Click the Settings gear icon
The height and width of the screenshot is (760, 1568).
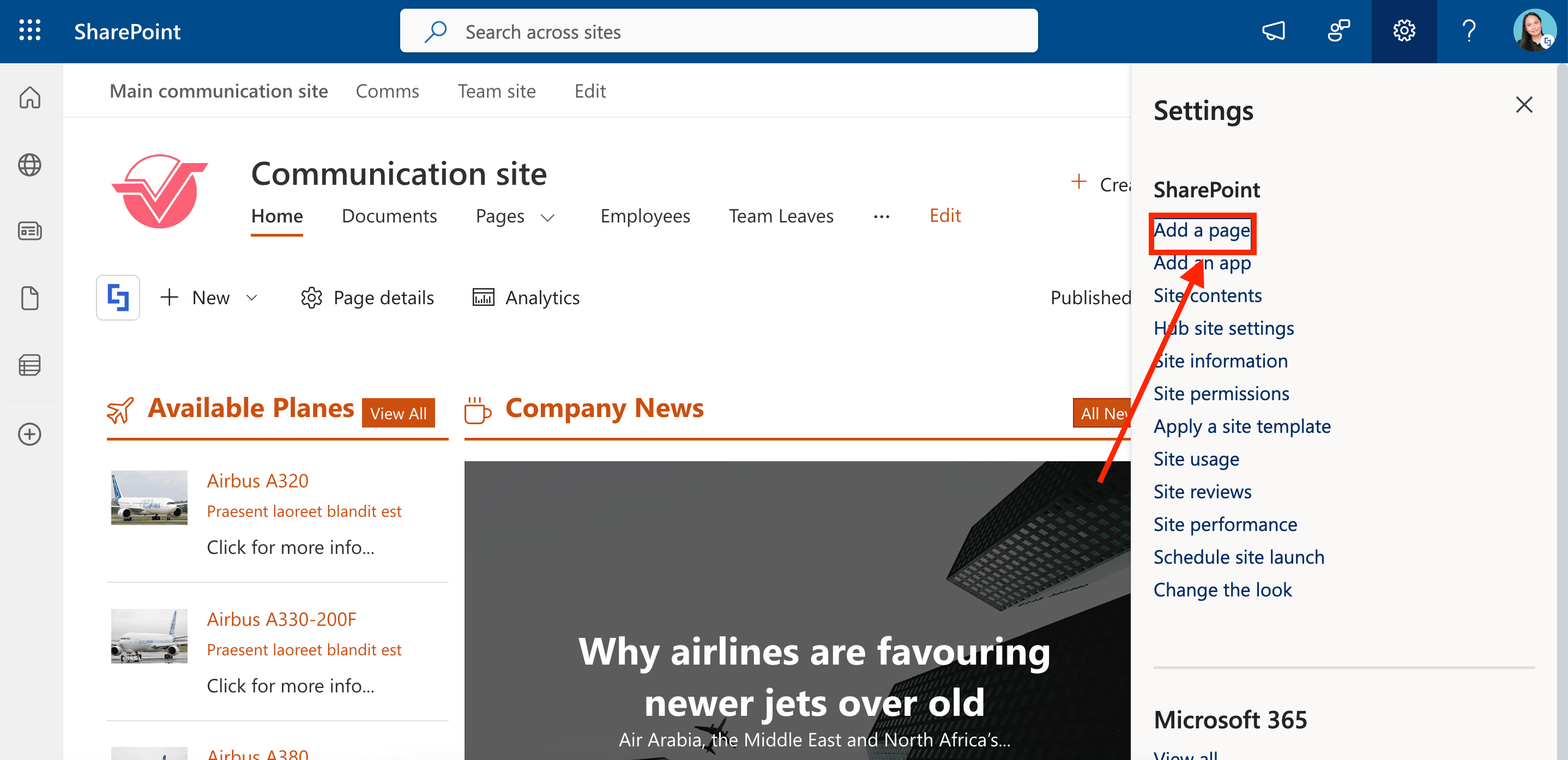pyautogui.click(x=1404, y=31)
